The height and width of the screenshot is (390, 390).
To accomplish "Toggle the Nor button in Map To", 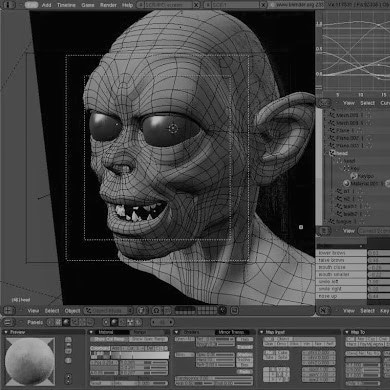I will coord(360,339).
